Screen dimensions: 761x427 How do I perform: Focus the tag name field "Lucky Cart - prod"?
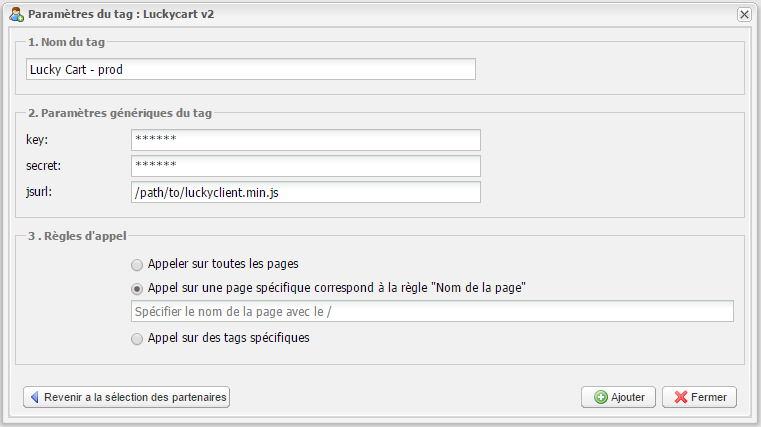click(250, 69)
